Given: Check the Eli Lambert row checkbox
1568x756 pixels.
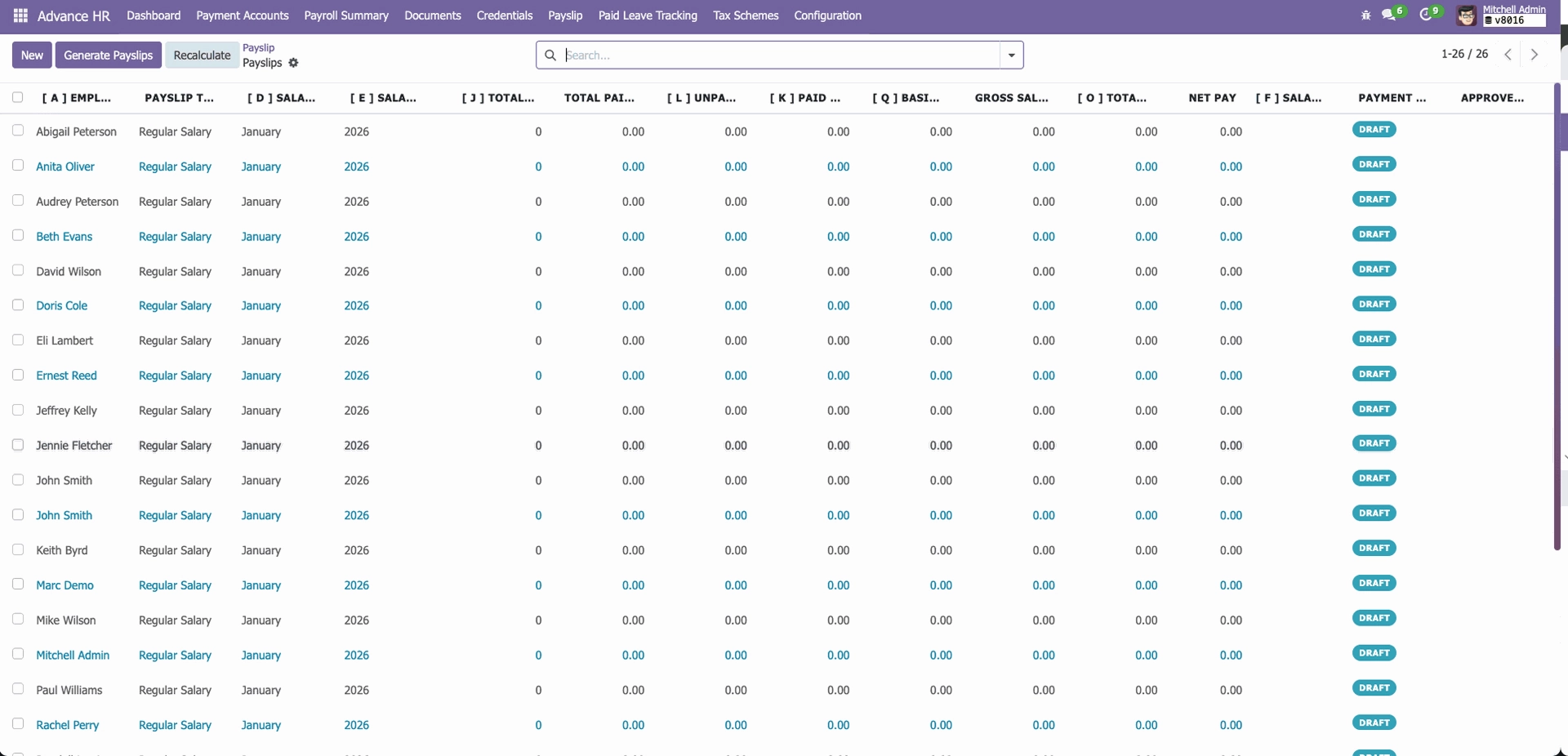Looking at the screenshot, I should coord(18,340).
